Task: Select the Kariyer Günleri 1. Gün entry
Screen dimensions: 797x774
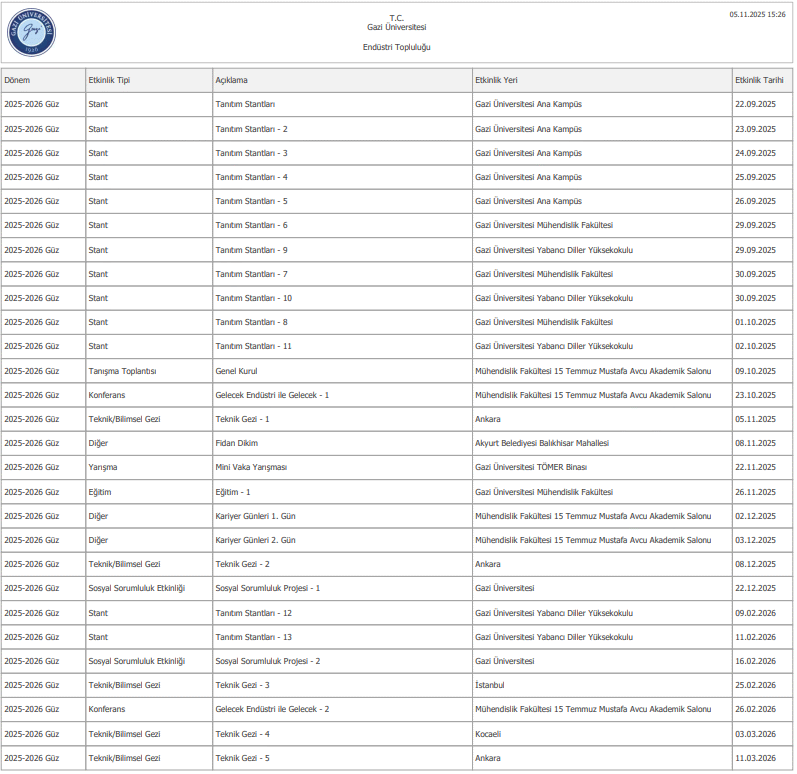Action: tap(255, 516)
